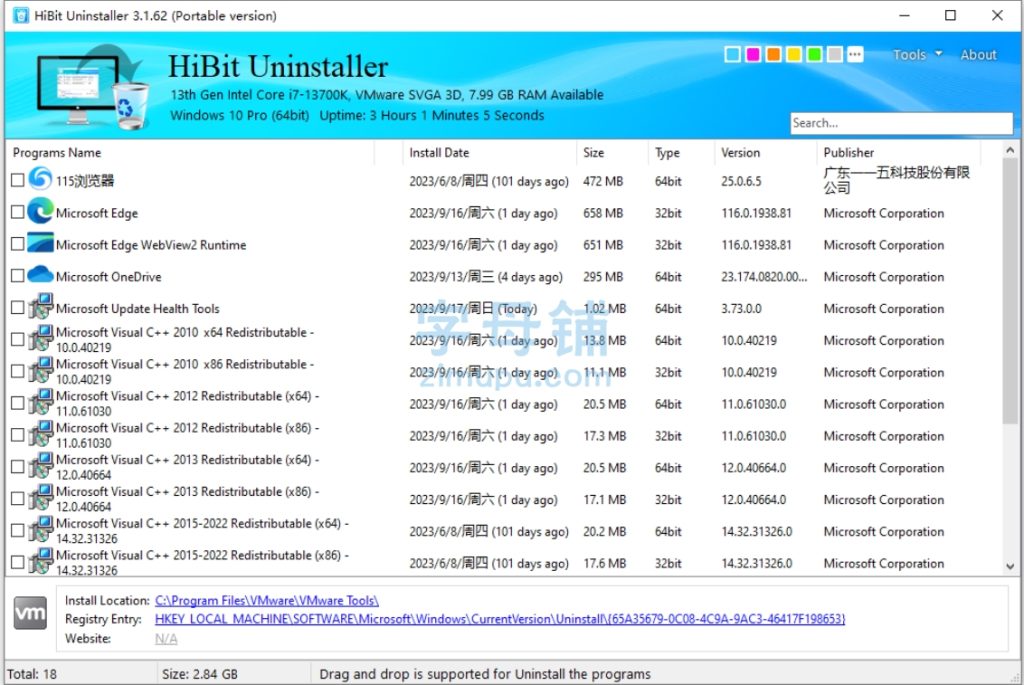Click version 25.0.6.5 cell
This screenshot has width=1024, height=685.
[x=741, y=181]
